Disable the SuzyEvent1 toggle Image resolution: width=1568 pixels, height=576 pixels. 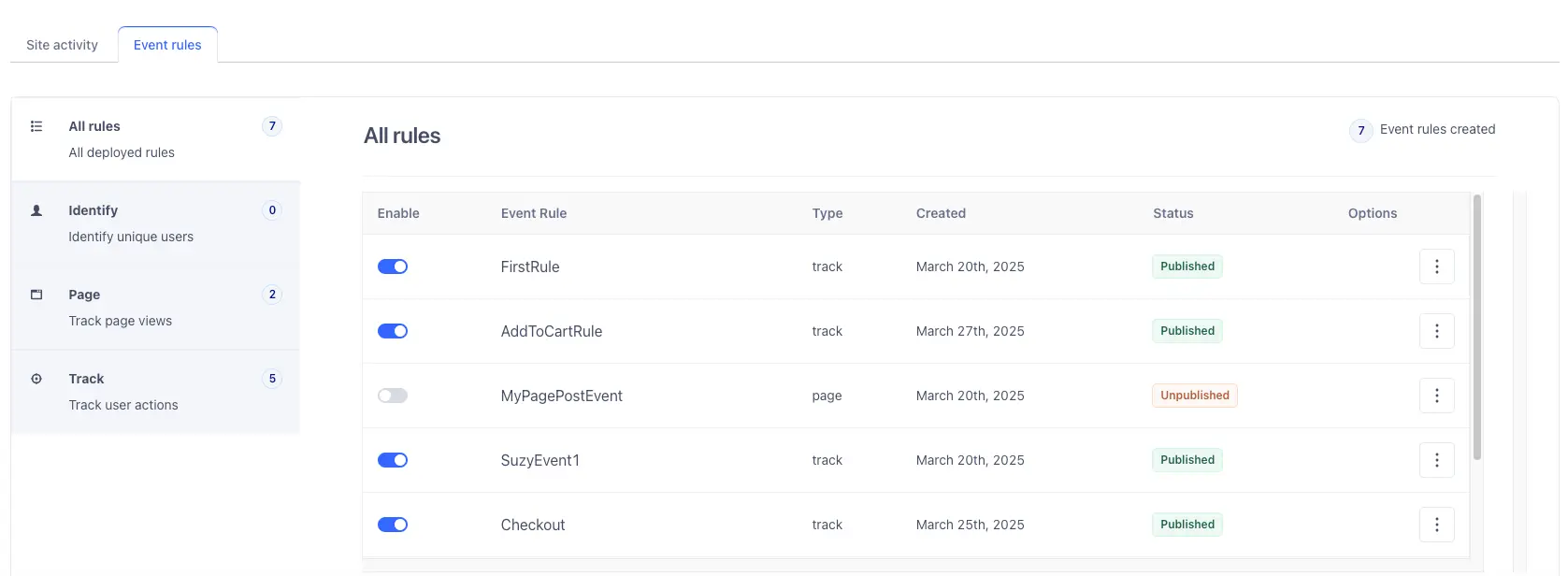point(393,460)
